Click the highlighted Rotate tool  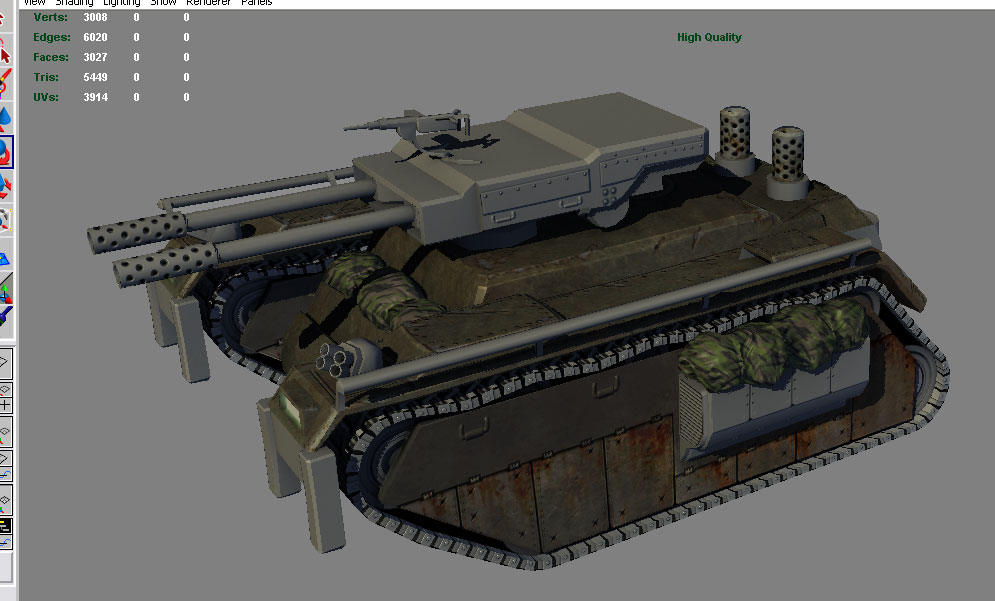4,152
